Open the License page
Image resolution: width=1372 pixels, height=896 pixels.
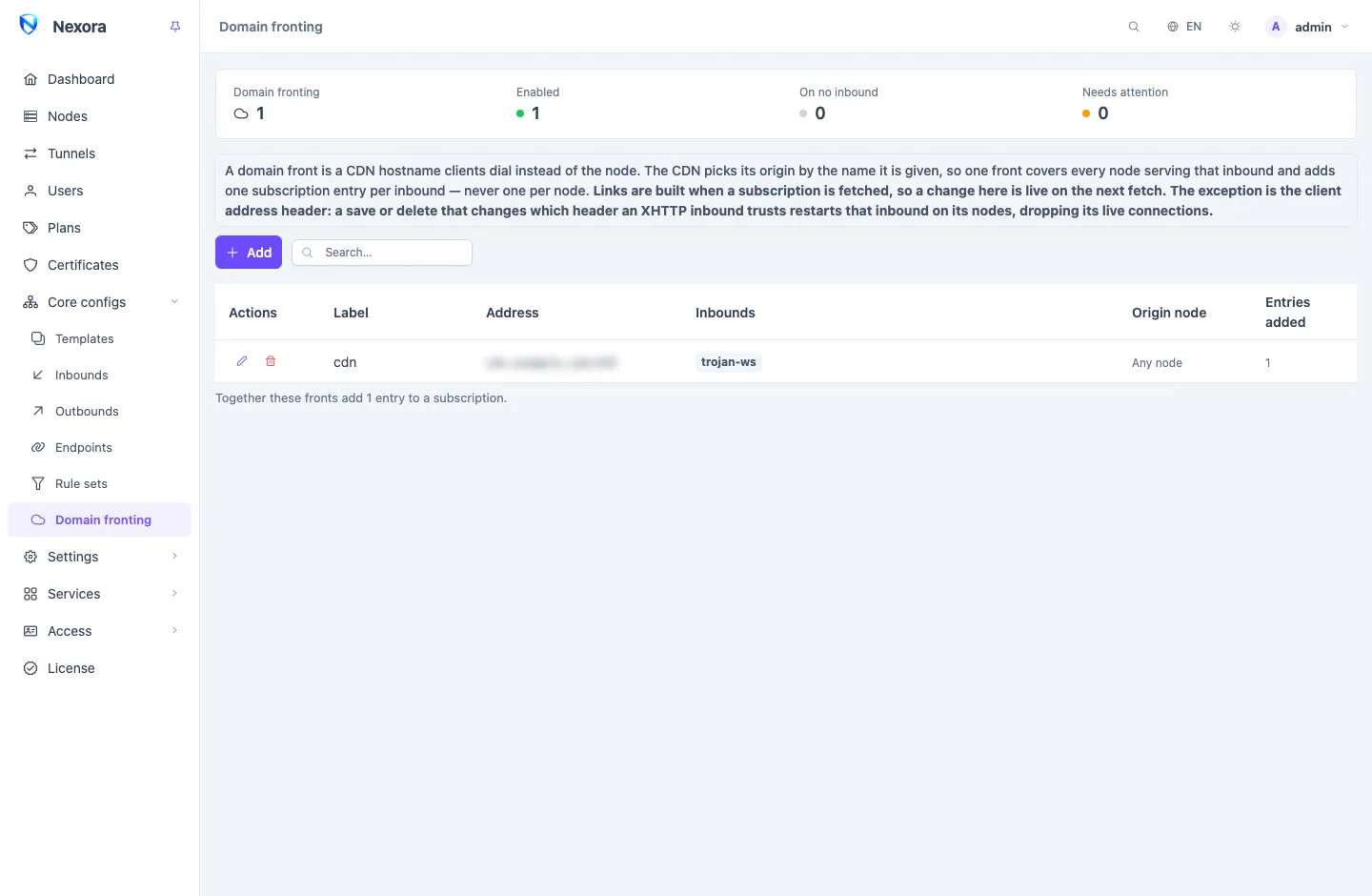click(99, 668)
